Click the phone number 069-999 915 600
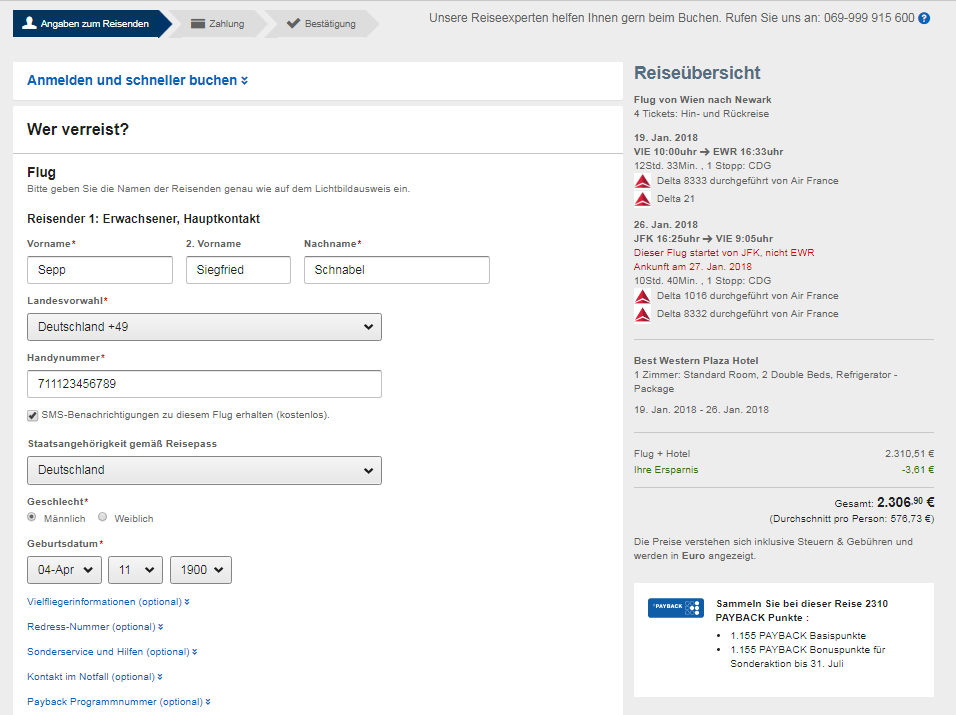Image resolution: width=956 pixels, height=715 pixels. 869,18
